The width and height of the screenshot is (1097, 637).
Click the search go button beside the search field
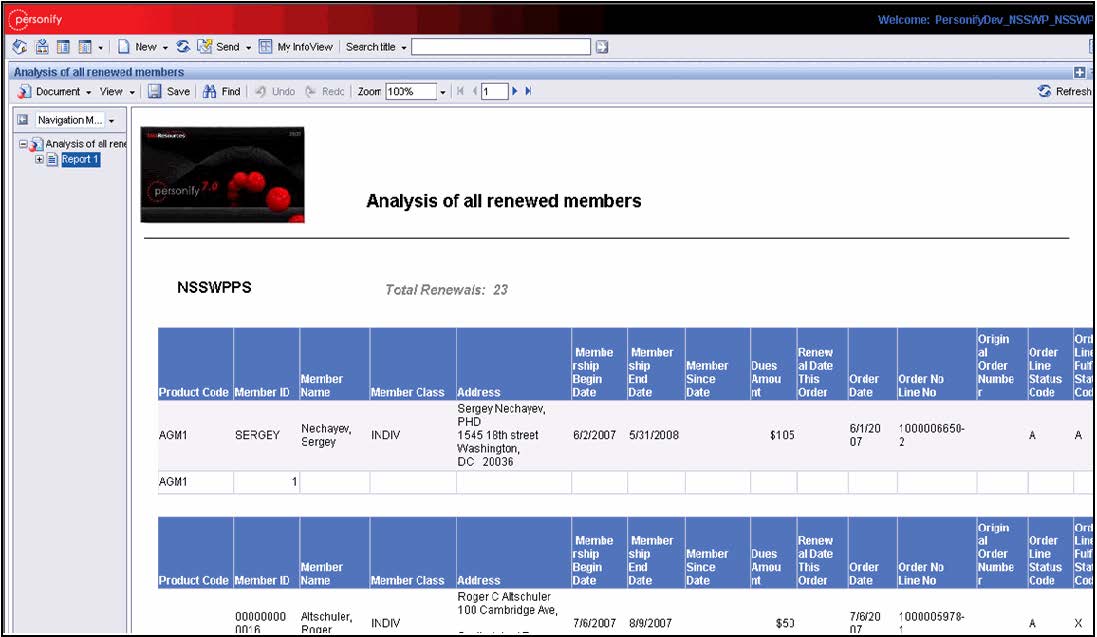coord(602,47)
